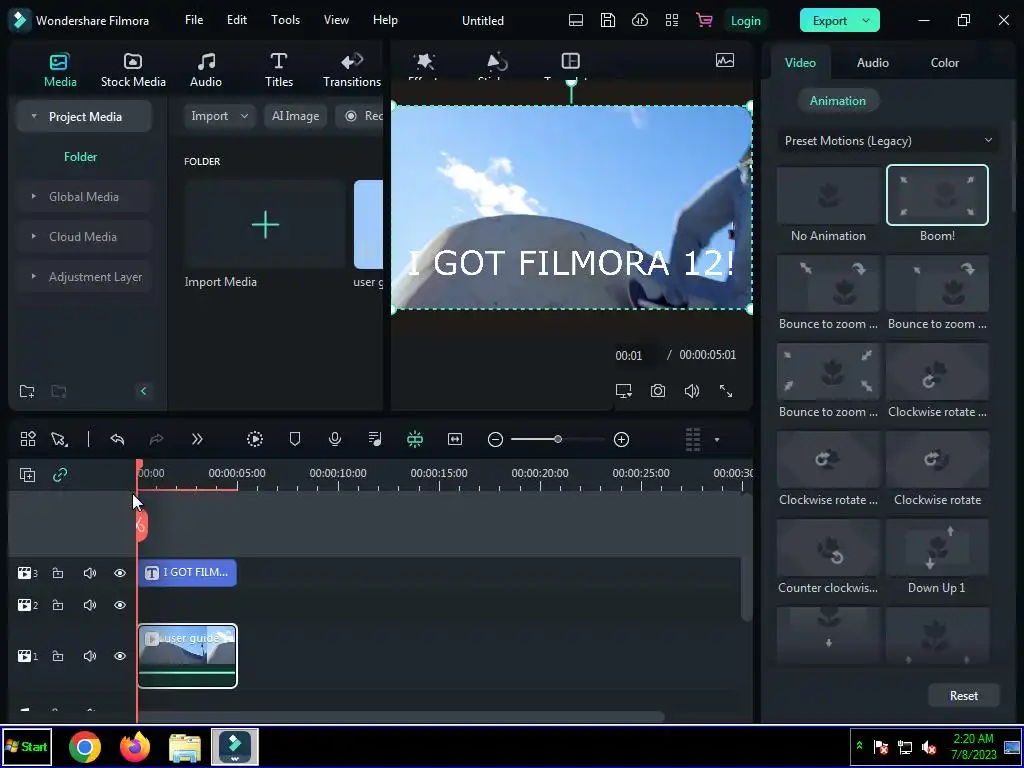The width and height of the screenshot is (1024, 768).
Task: Click the render preview icon
Action: 255,440
